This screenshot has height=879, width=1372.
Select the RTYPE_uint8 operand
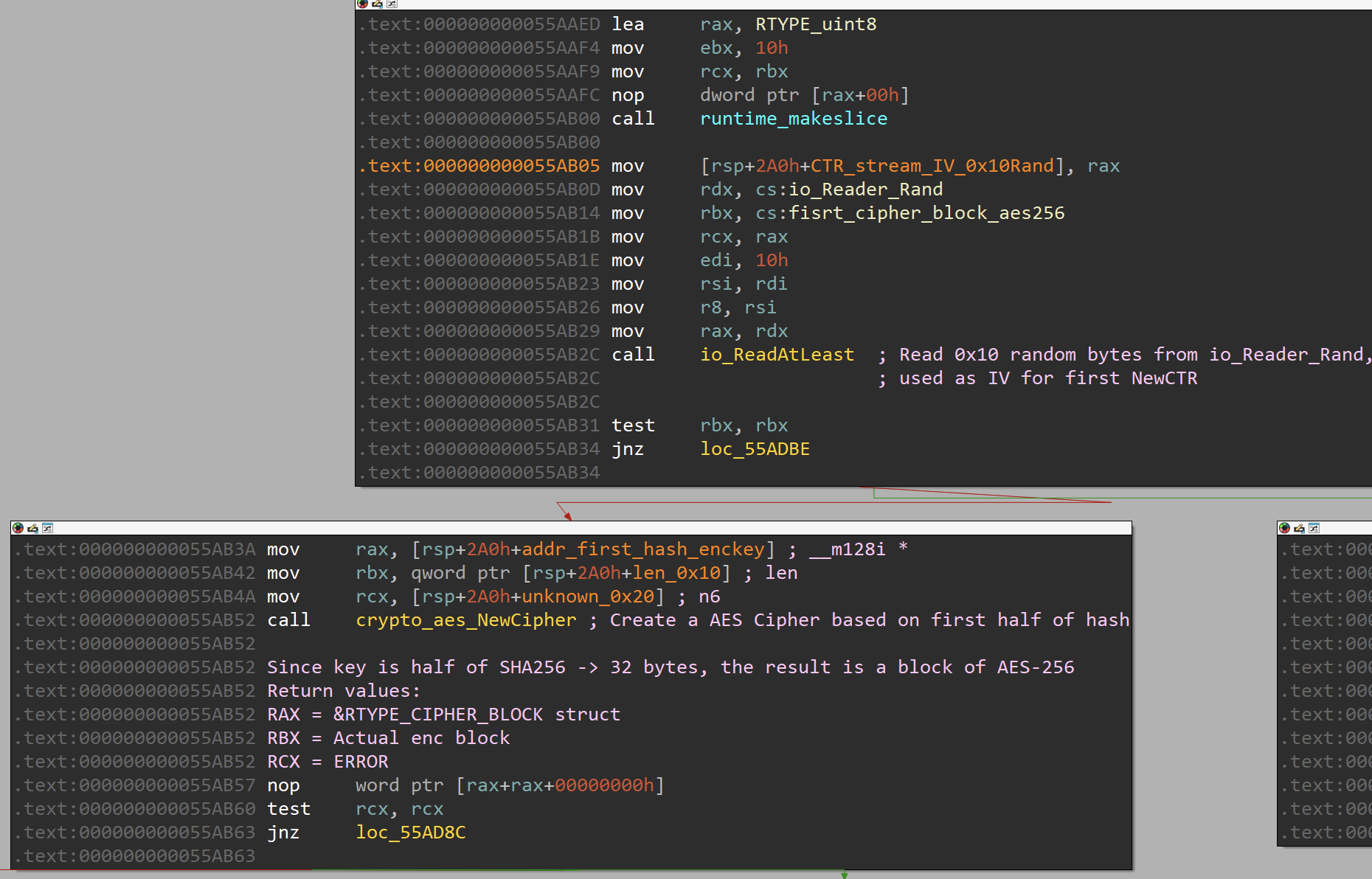pos(816,24)
